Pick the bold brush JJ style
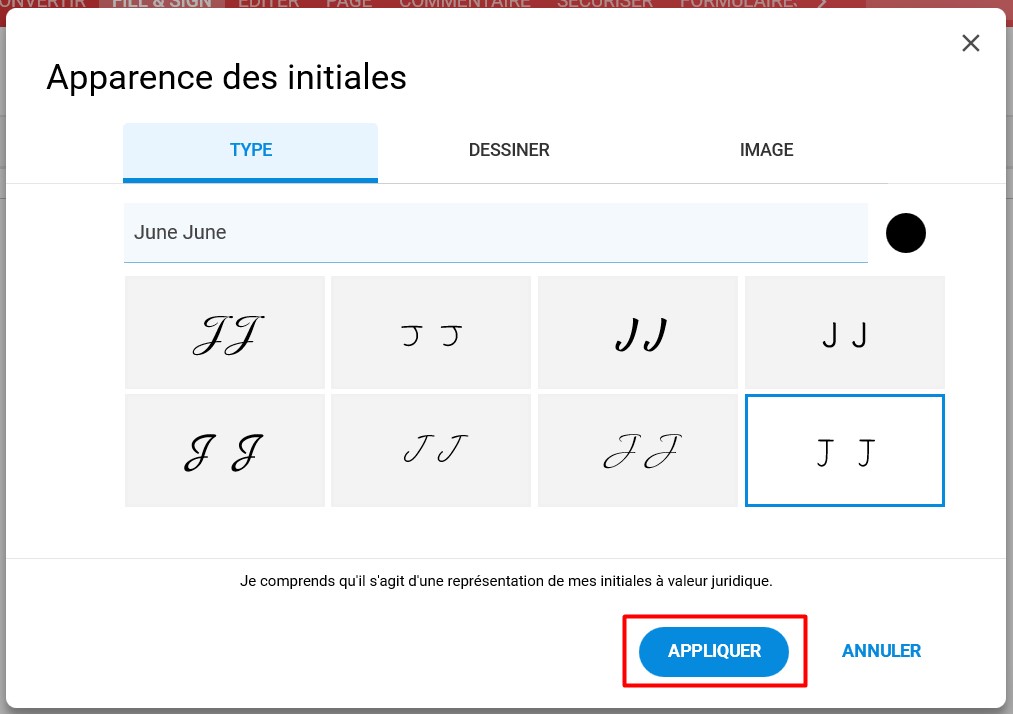The image size is (1013, 714). 638,333
